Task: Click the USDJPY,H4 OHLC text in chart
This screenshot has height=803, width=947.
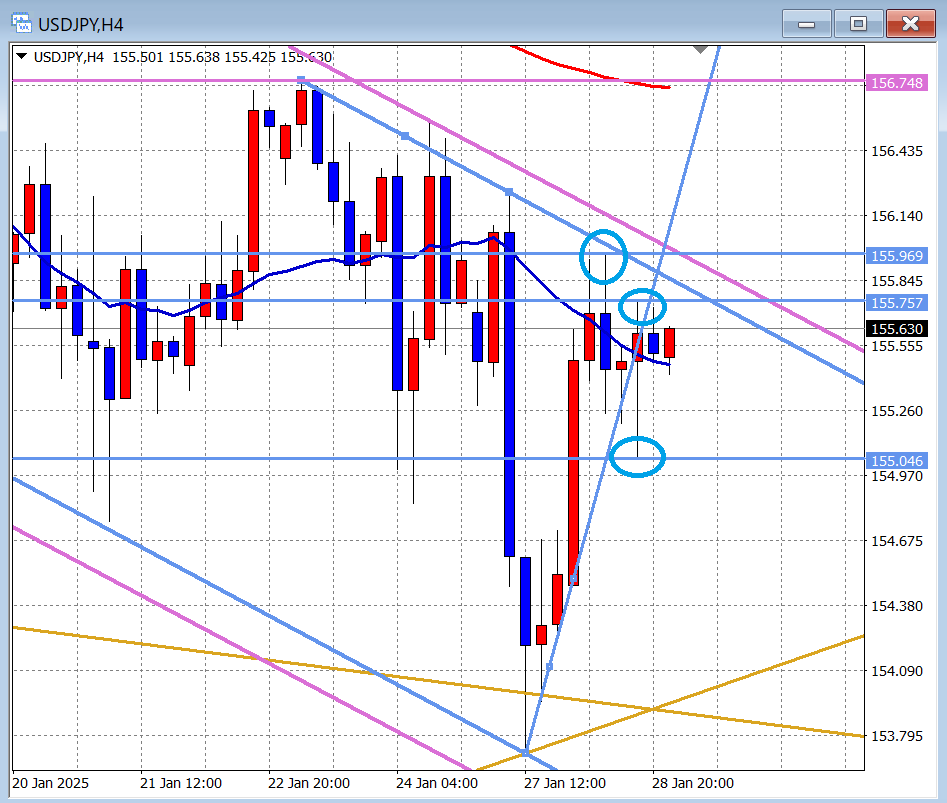Action: pos(182,57)
